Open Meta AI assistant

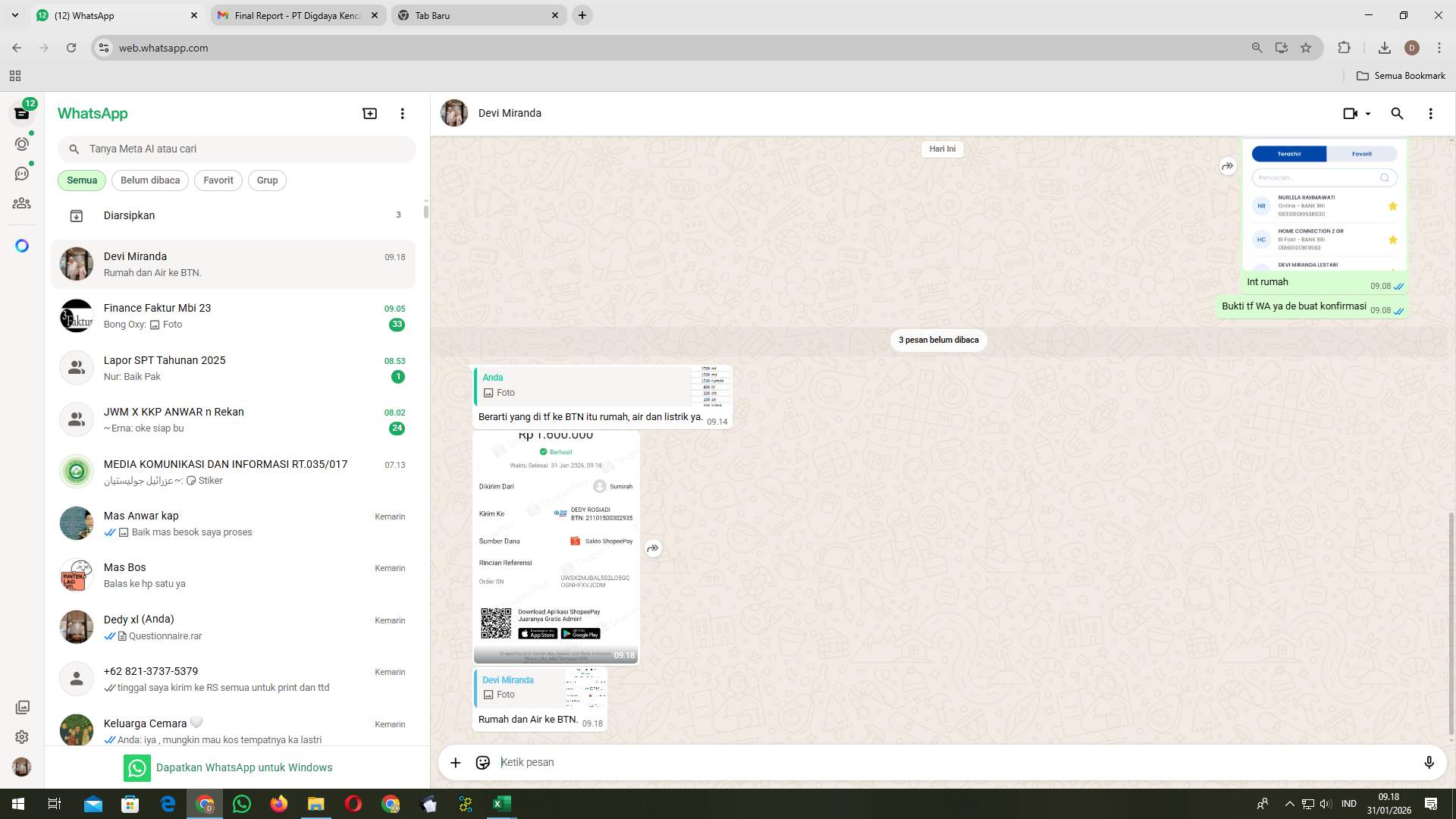tap(22, 245)
